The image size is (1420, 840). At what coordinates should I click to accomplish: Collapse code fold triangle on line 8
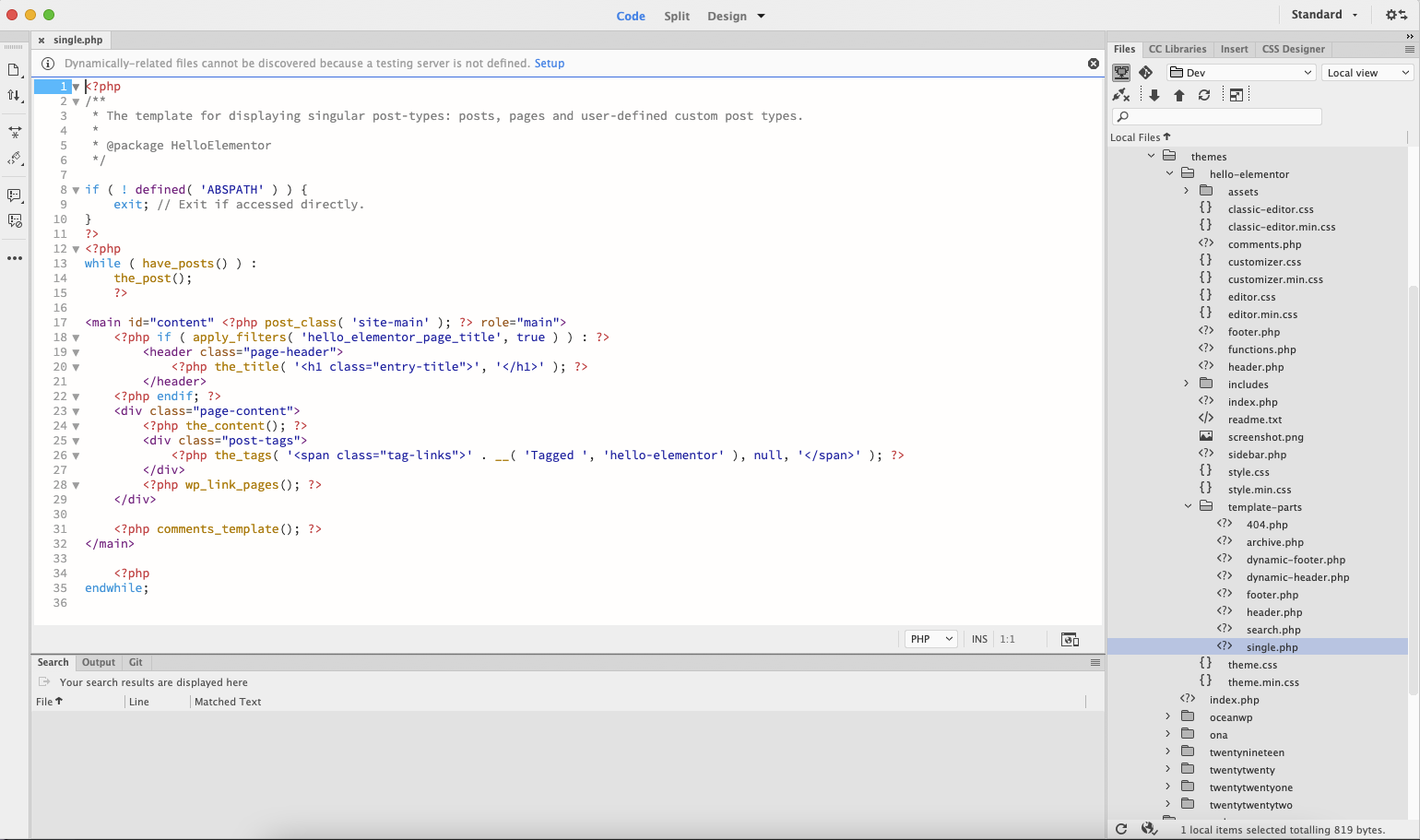coord(76,190)
